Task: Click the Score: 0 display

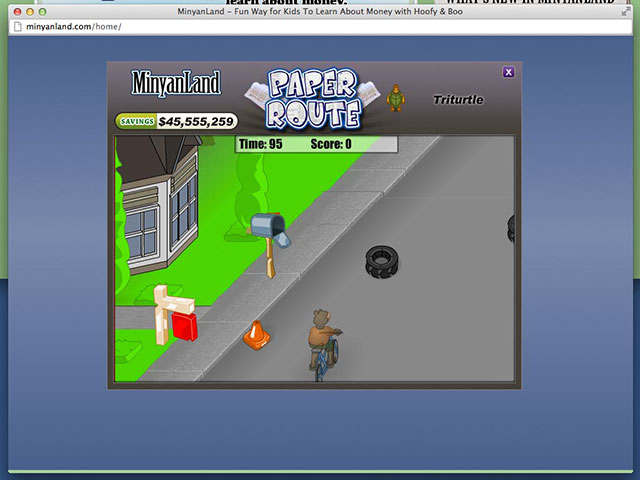Action: (x=331, y=144)
